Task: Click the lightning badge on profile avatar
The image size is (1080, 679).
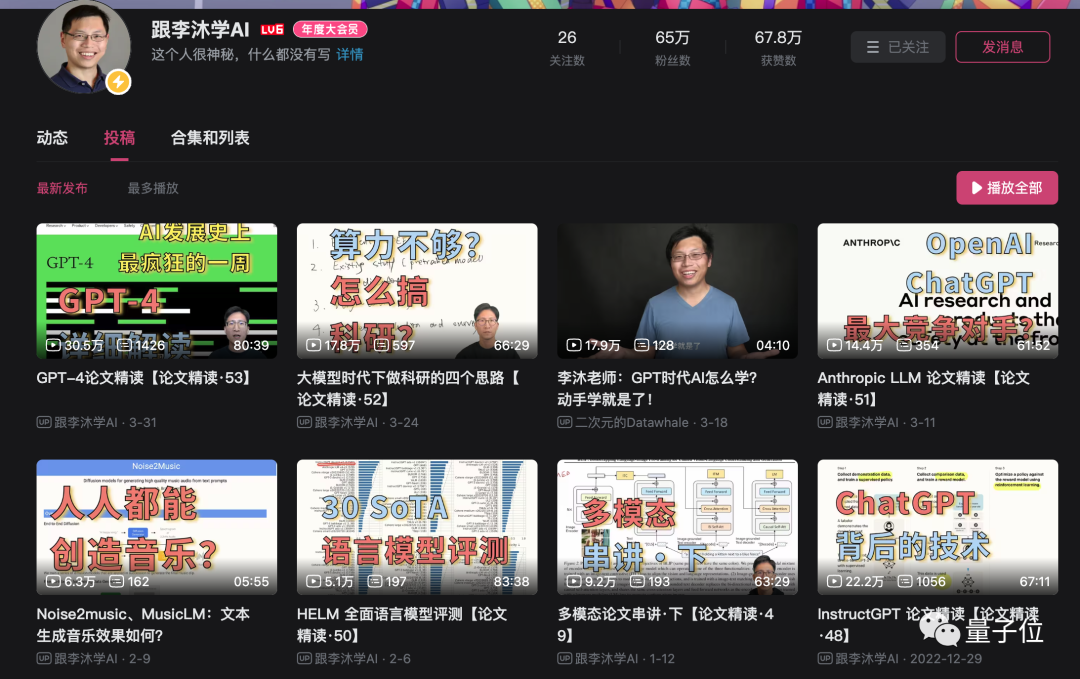Action: (x=118, y=82)
